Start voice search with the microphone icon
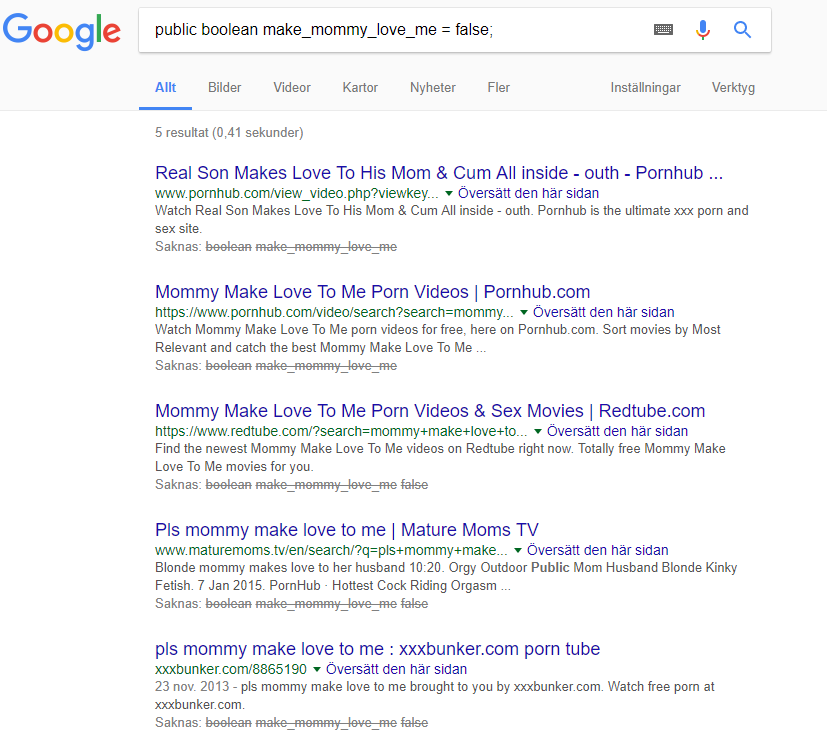This screenshot has height=732, width=827. point(703,30)
